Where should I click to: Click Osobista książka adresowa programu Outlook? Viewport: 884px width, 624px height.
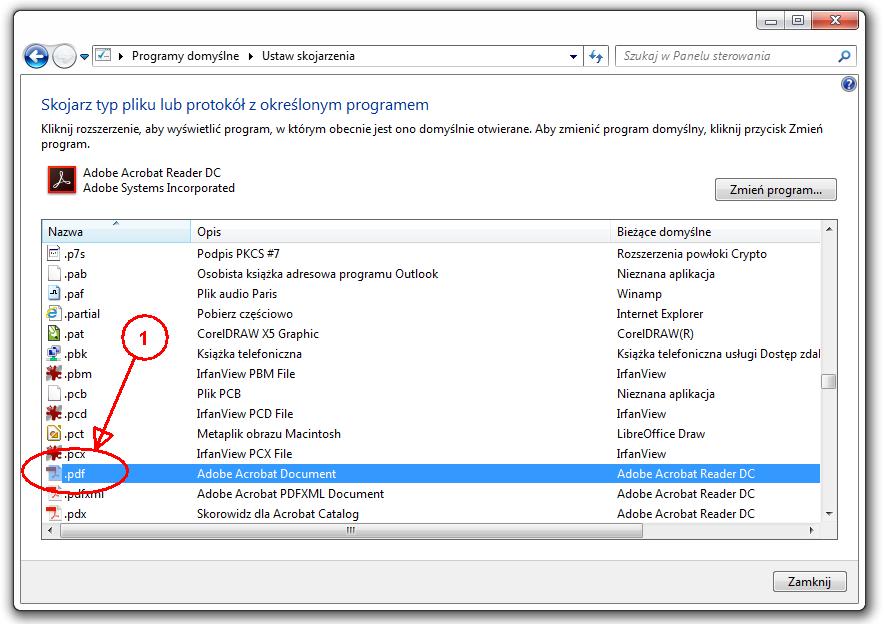pyautogui.click(x=317, y=274)
